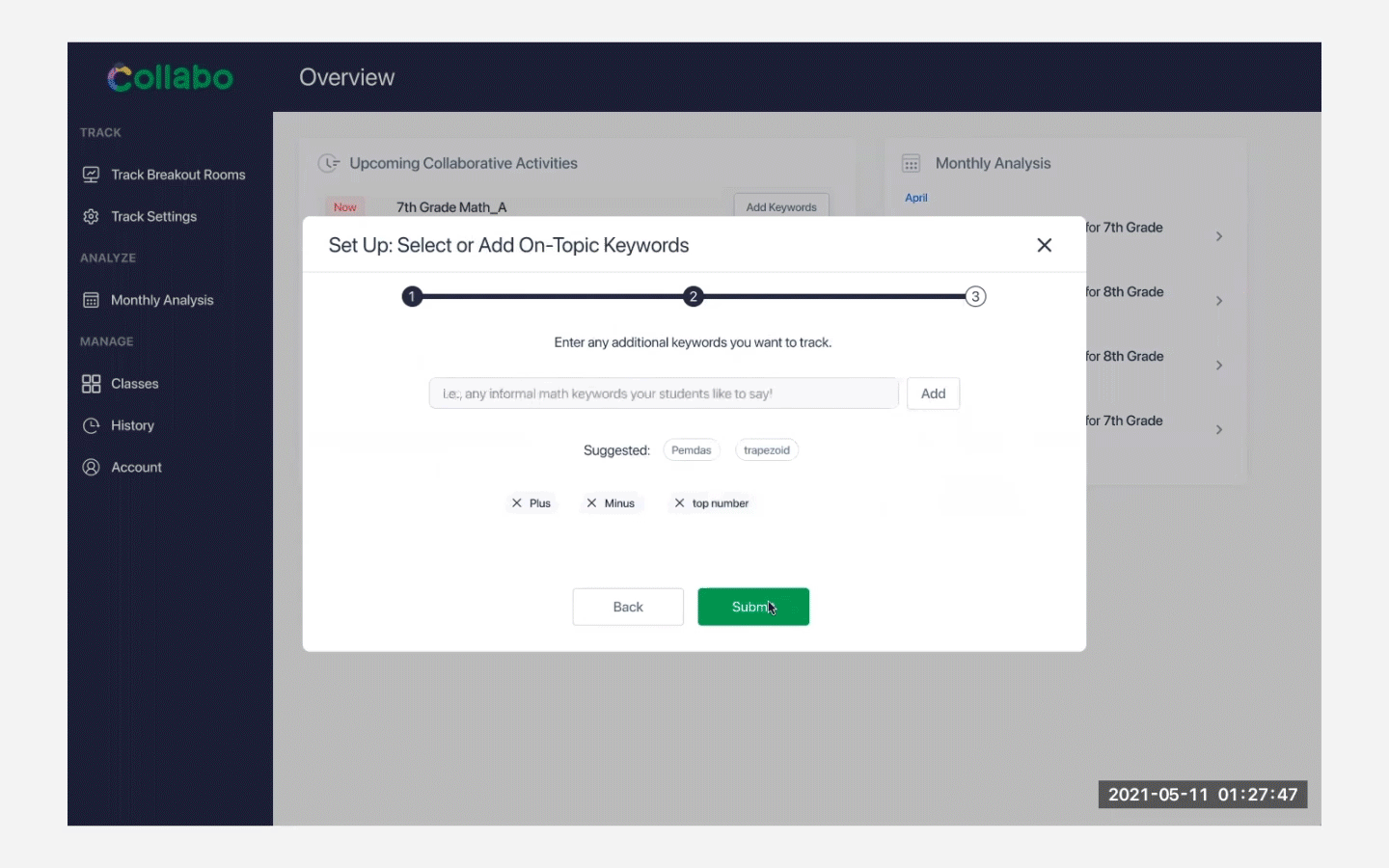Click the Monthly Analysis sidebar calendar icon
This screenshot has height=868, width=1389.
point(91,300)
